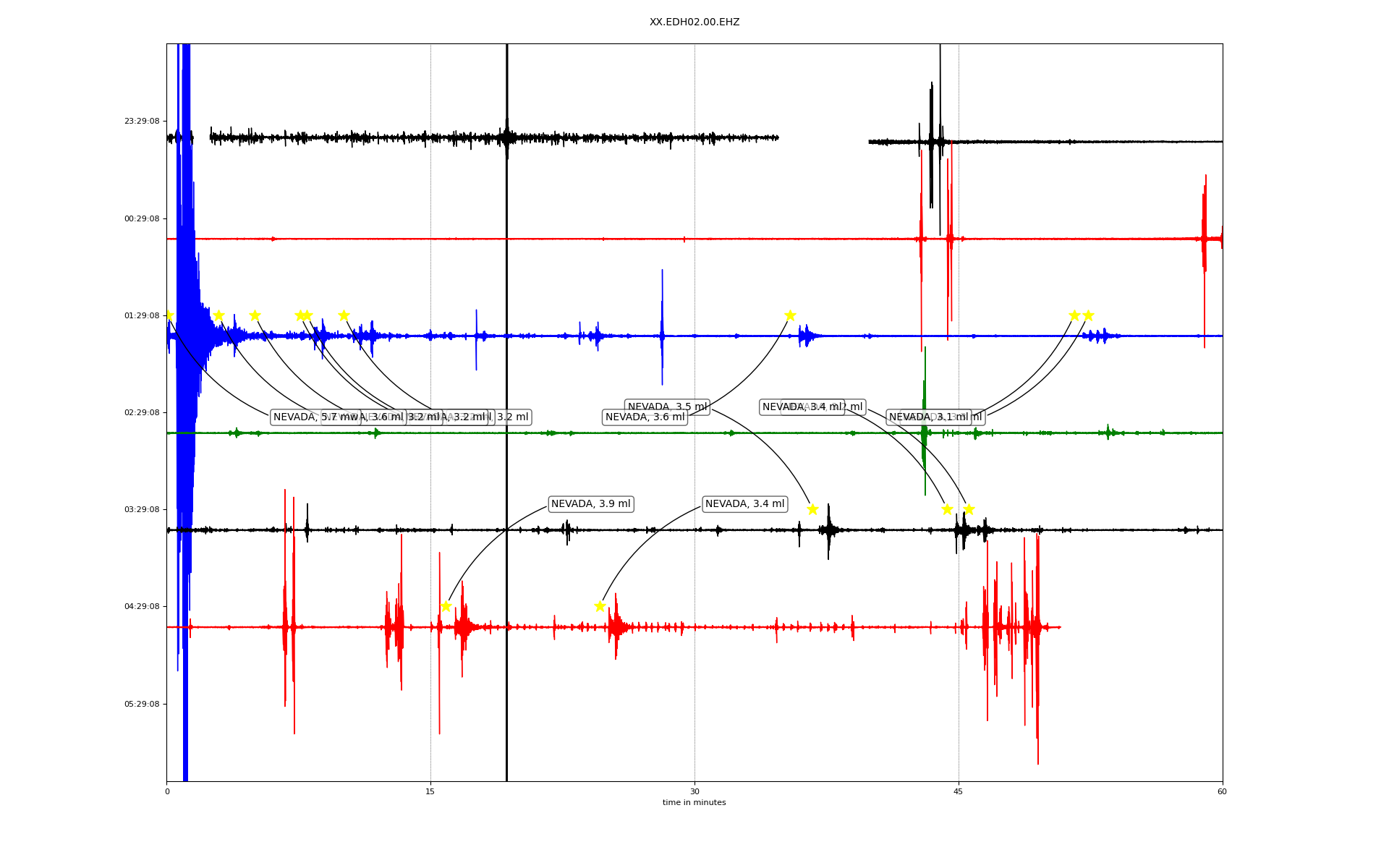1389x868 pixels.
Task: Click the 45 tick on the time axis
Action: [959, 791]
